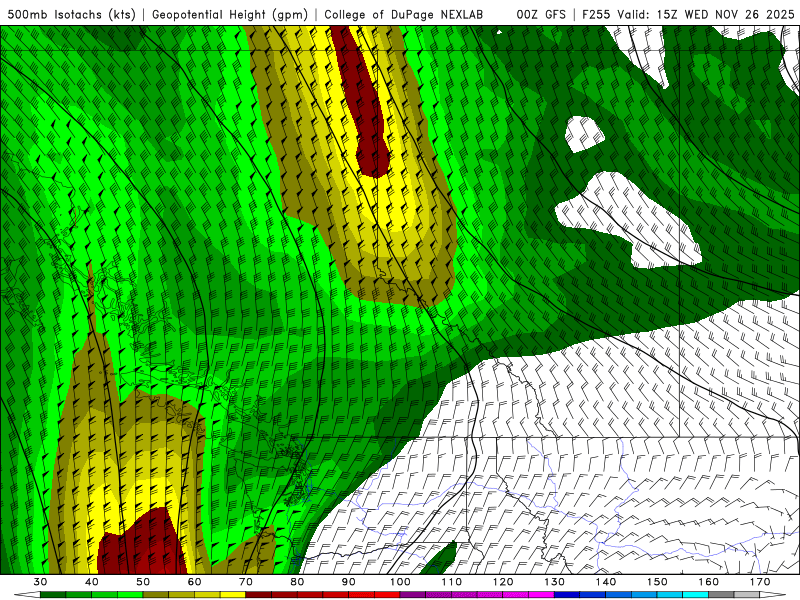Click the 60 label on the color scale

[194, 582]
